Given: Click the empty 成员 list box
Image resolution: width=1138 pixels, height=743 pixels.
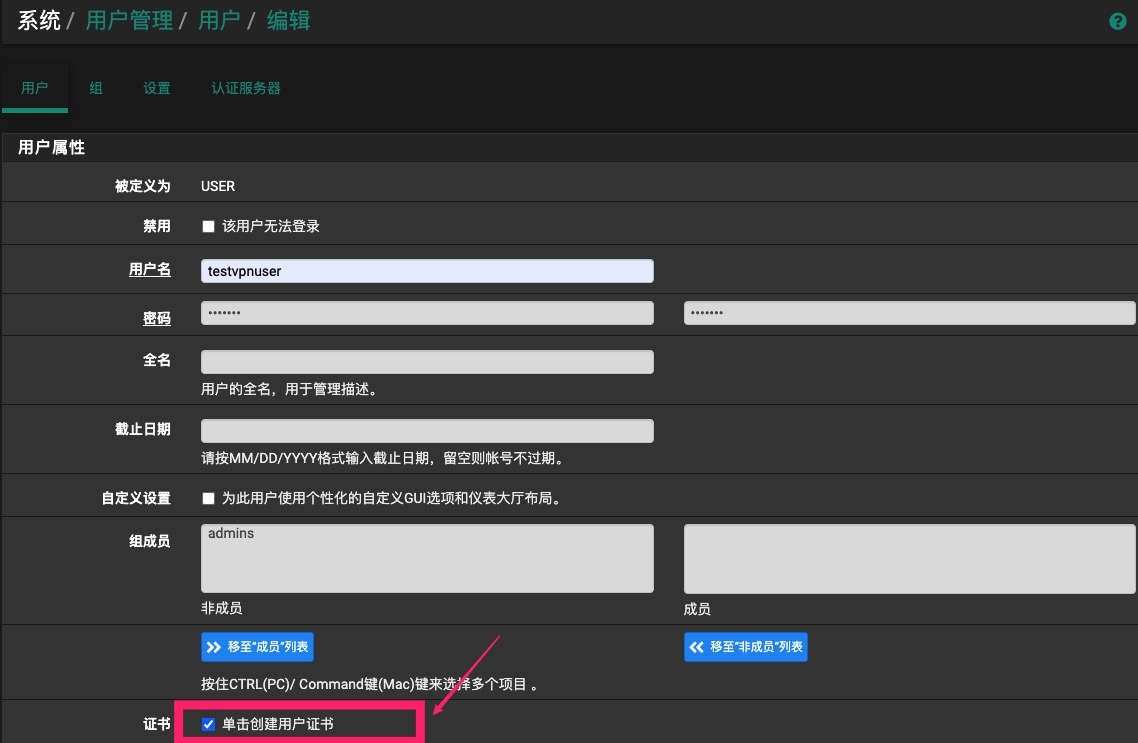Looking at the screenshot, I should point(909,558).
